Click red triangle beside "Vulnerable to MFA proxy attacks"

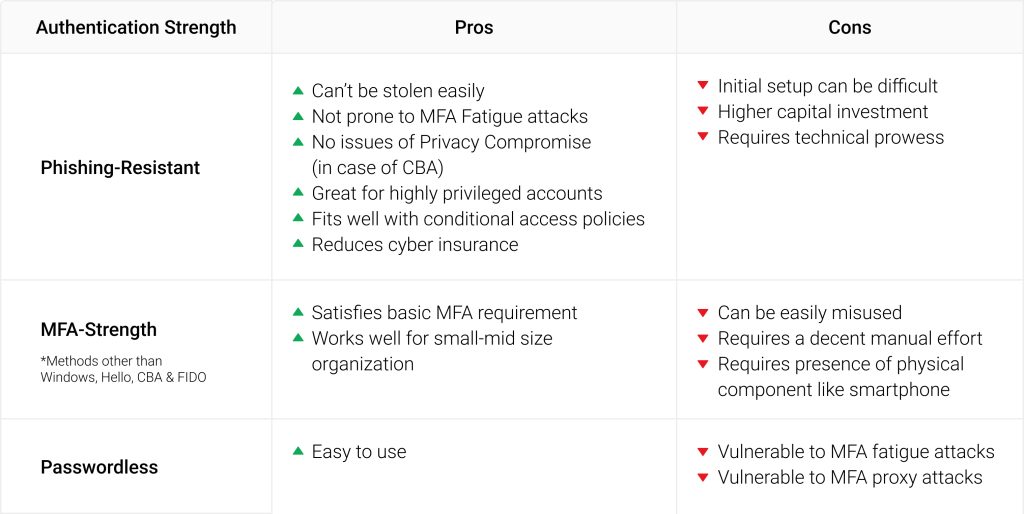(x=703, y=477)
